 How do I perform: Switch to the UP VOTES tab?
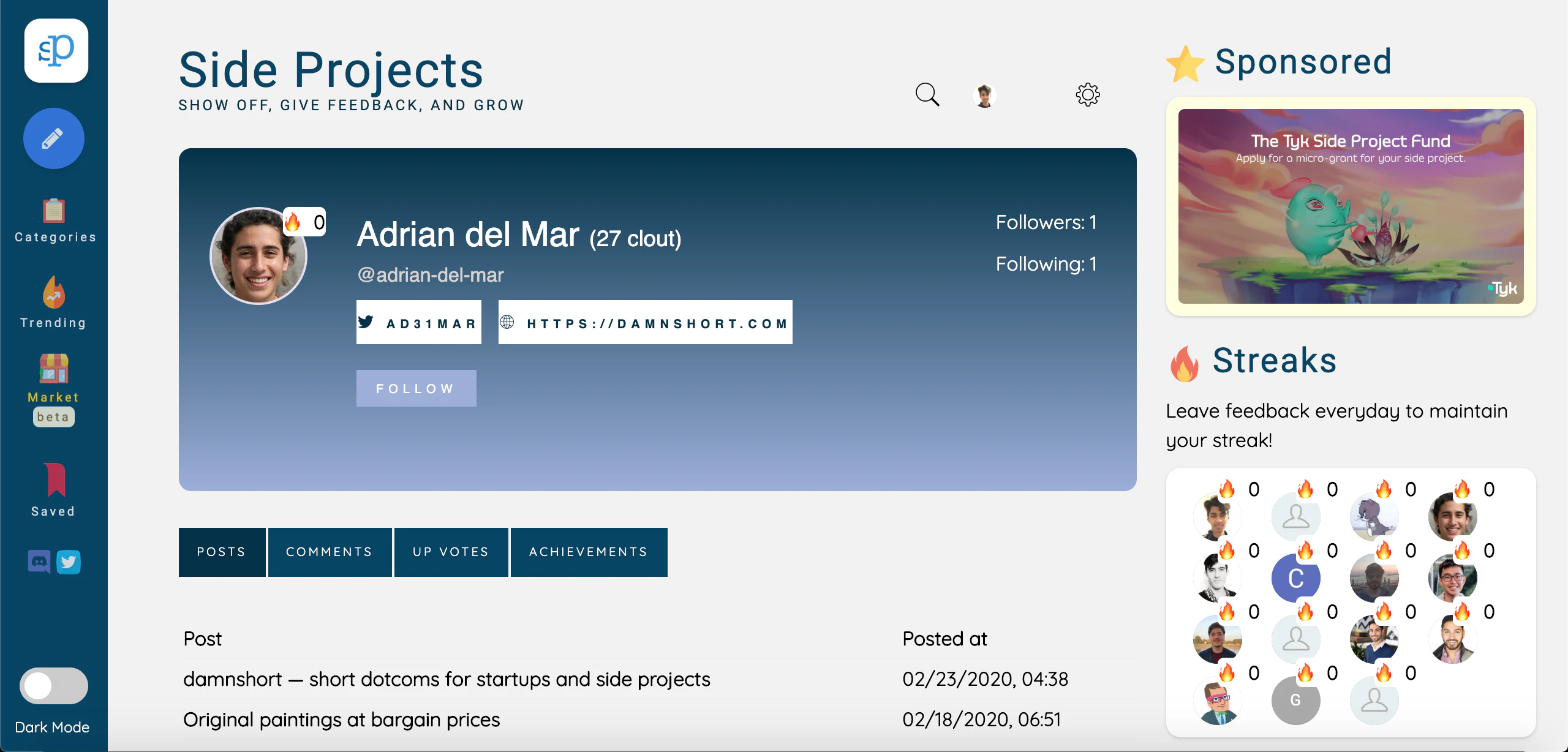pos(451,552)
